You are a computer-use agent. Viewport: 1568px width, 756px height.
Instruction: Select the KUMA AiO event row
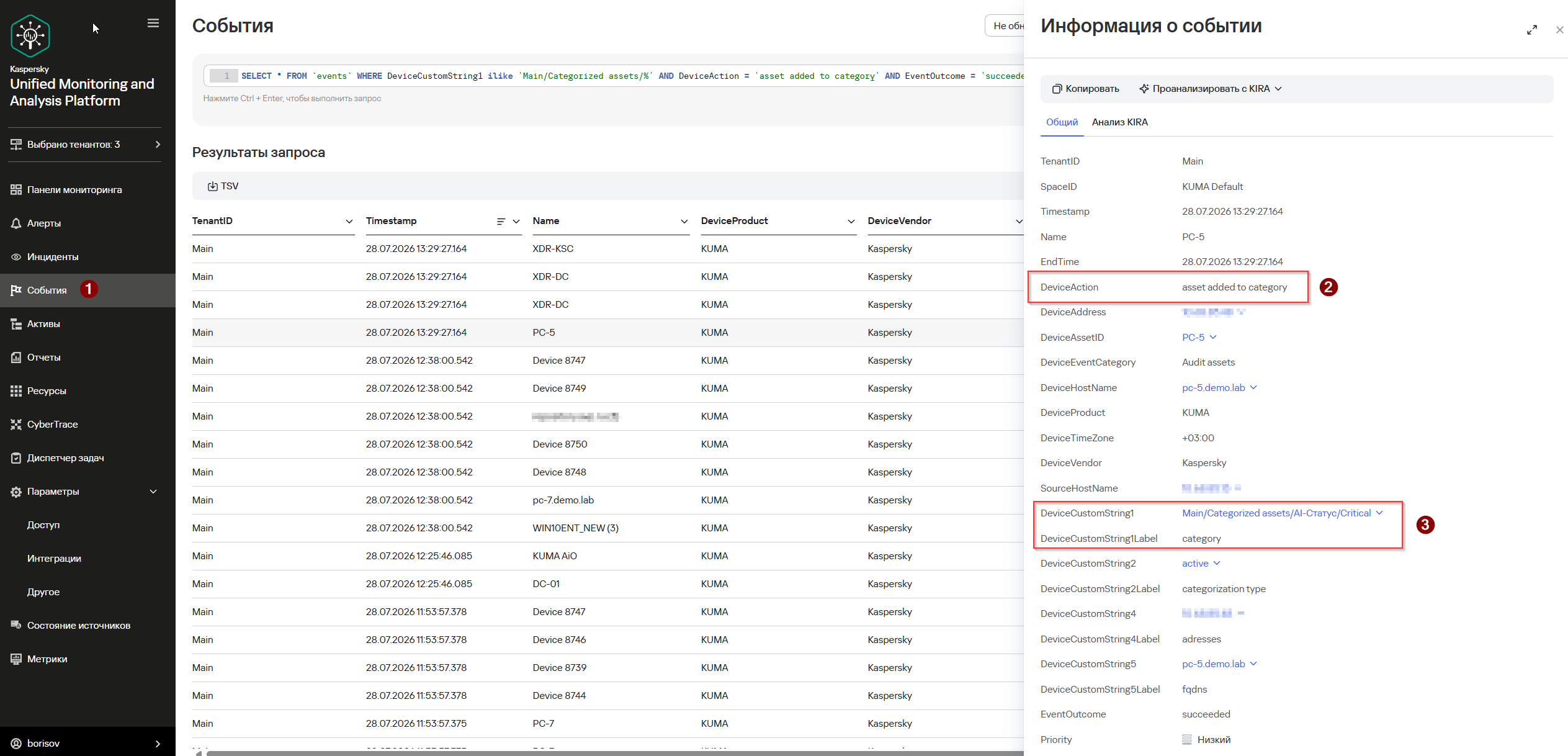coord(607,556)
